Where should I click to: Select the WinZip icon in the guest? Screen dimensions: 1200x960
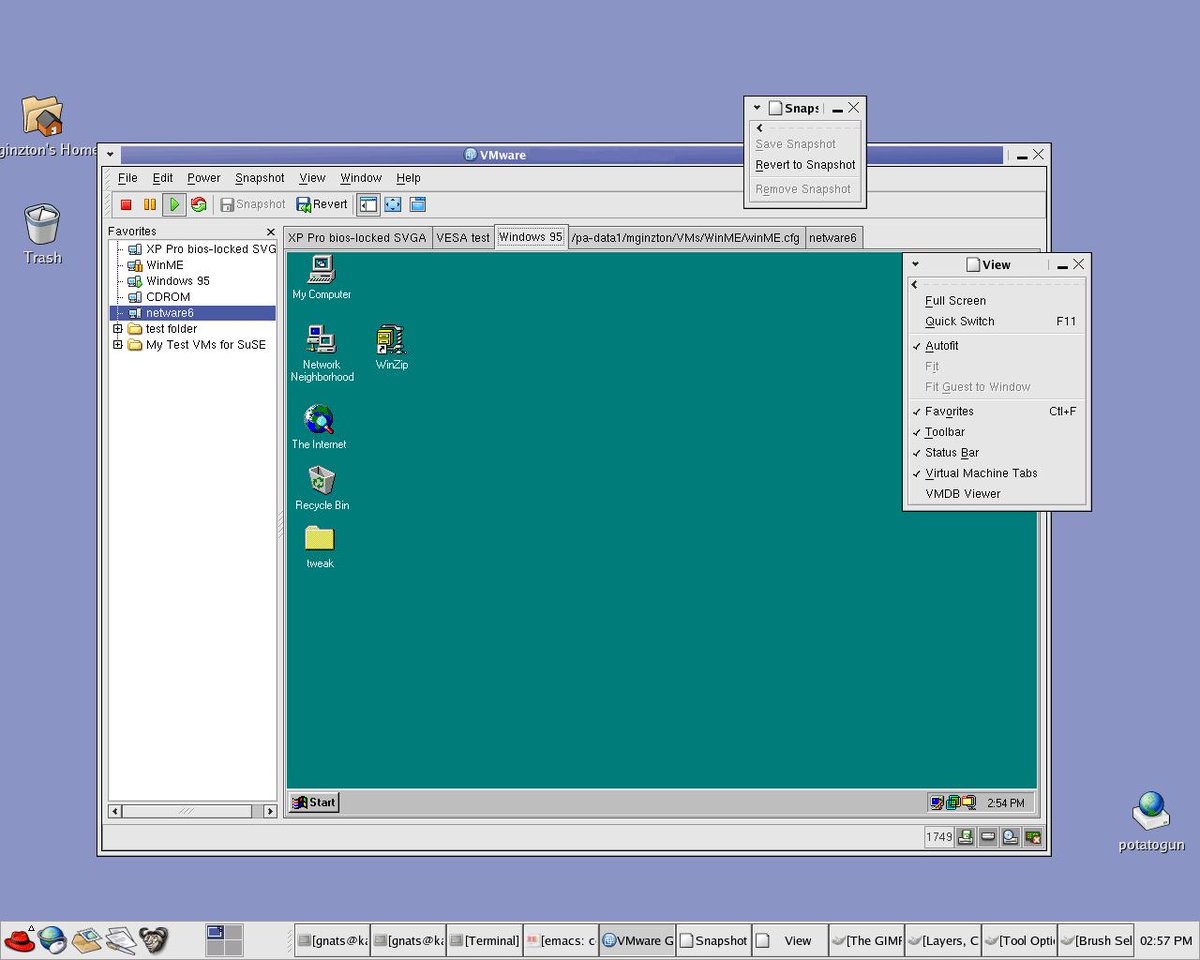point(391,347)
